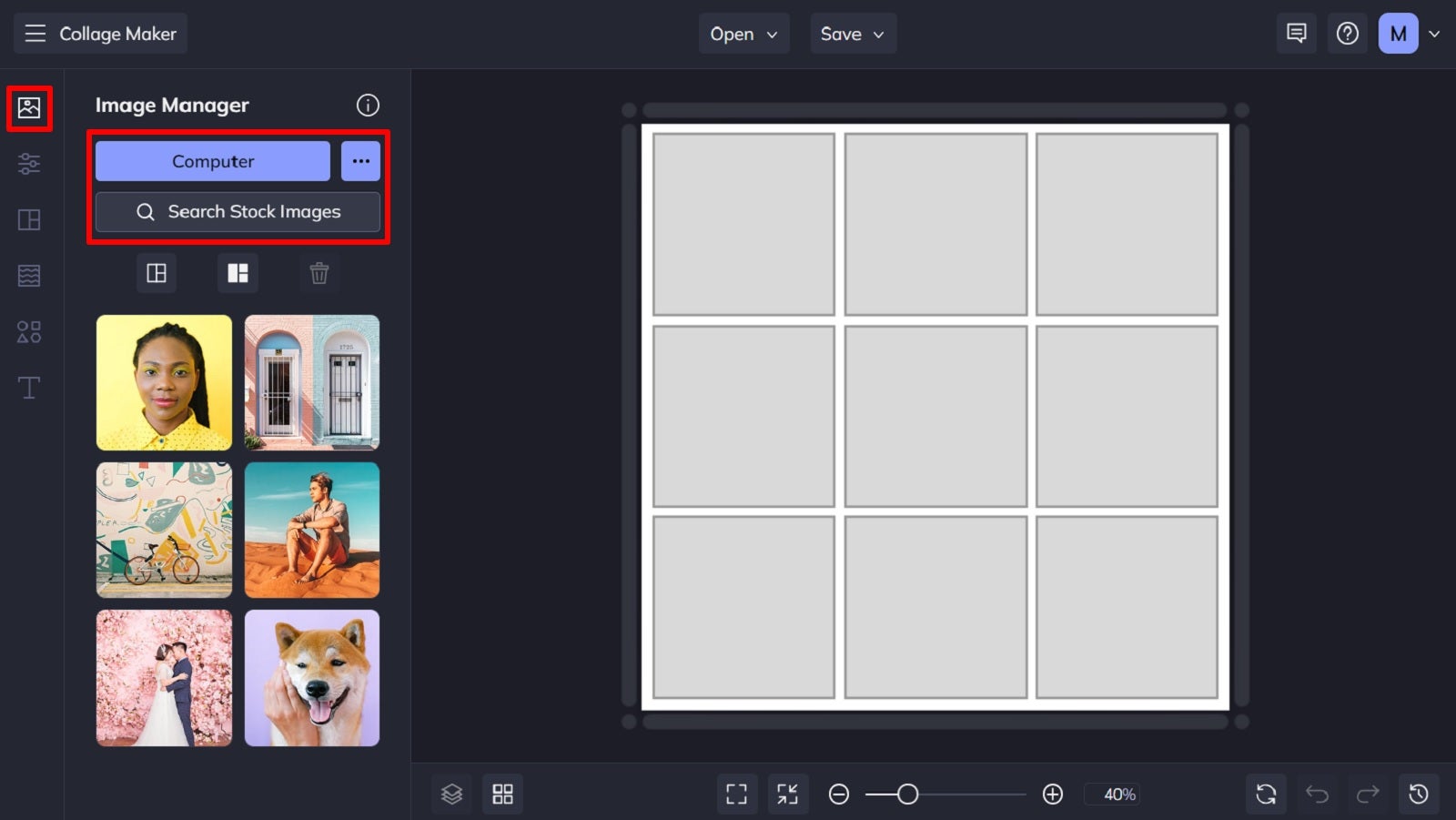Click the layers icon in the bottom toolbar
The height and width of the screenshot is (820, 1456).
[452, 794]
